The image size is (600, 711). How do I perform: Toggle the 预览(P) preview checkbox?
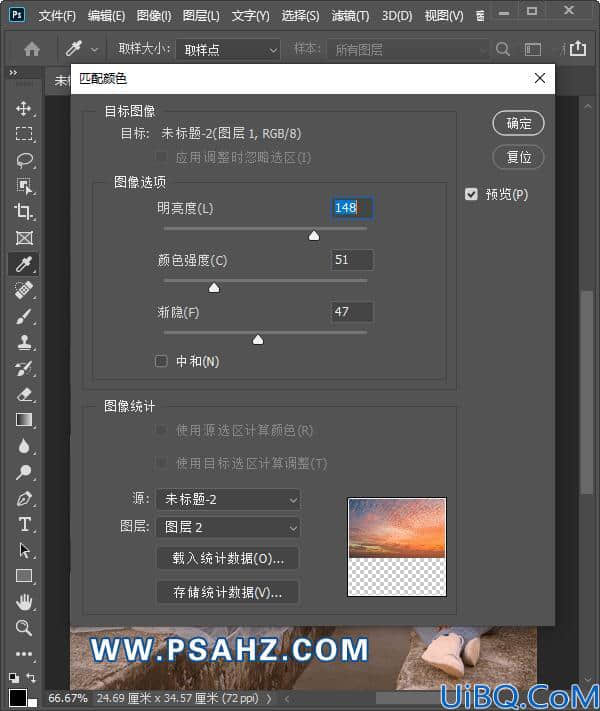471,194
